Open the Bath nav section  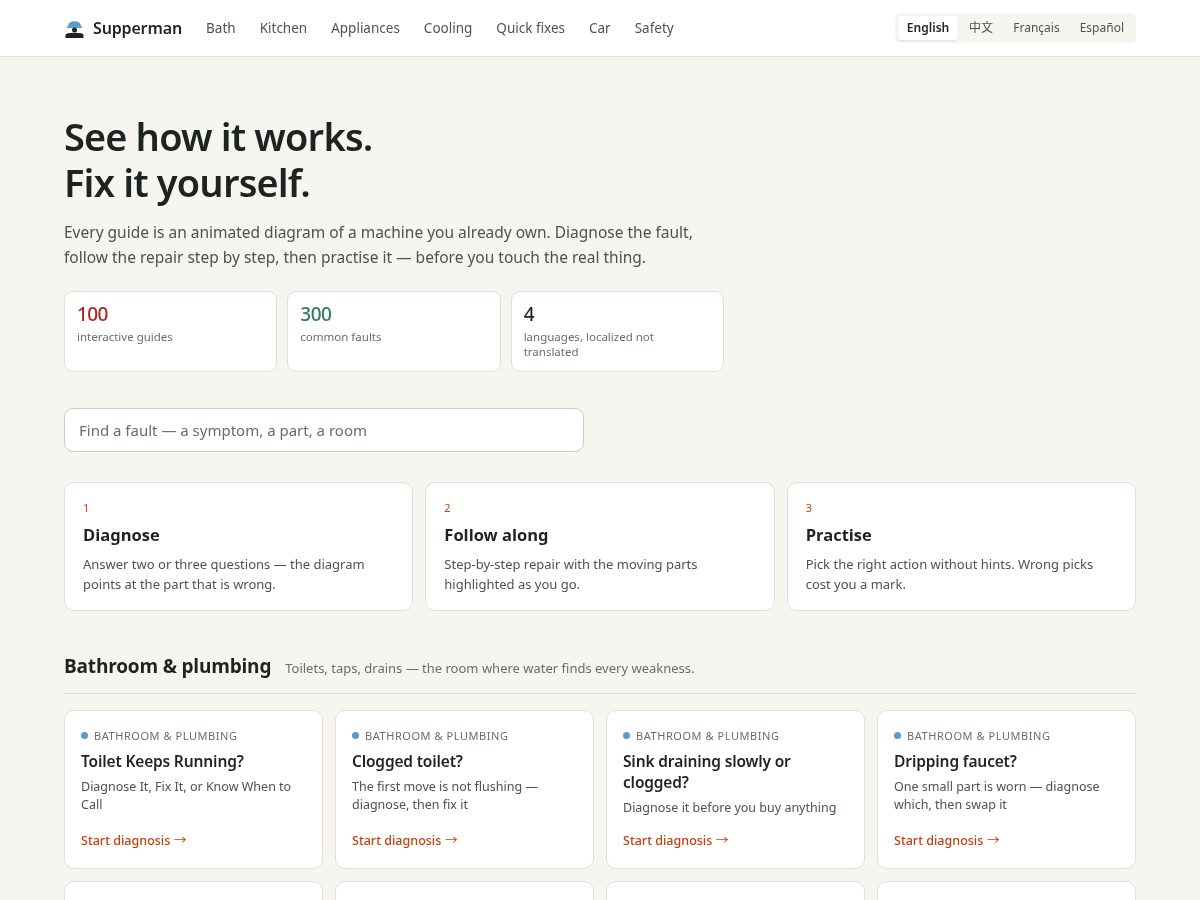click(221, 28)
